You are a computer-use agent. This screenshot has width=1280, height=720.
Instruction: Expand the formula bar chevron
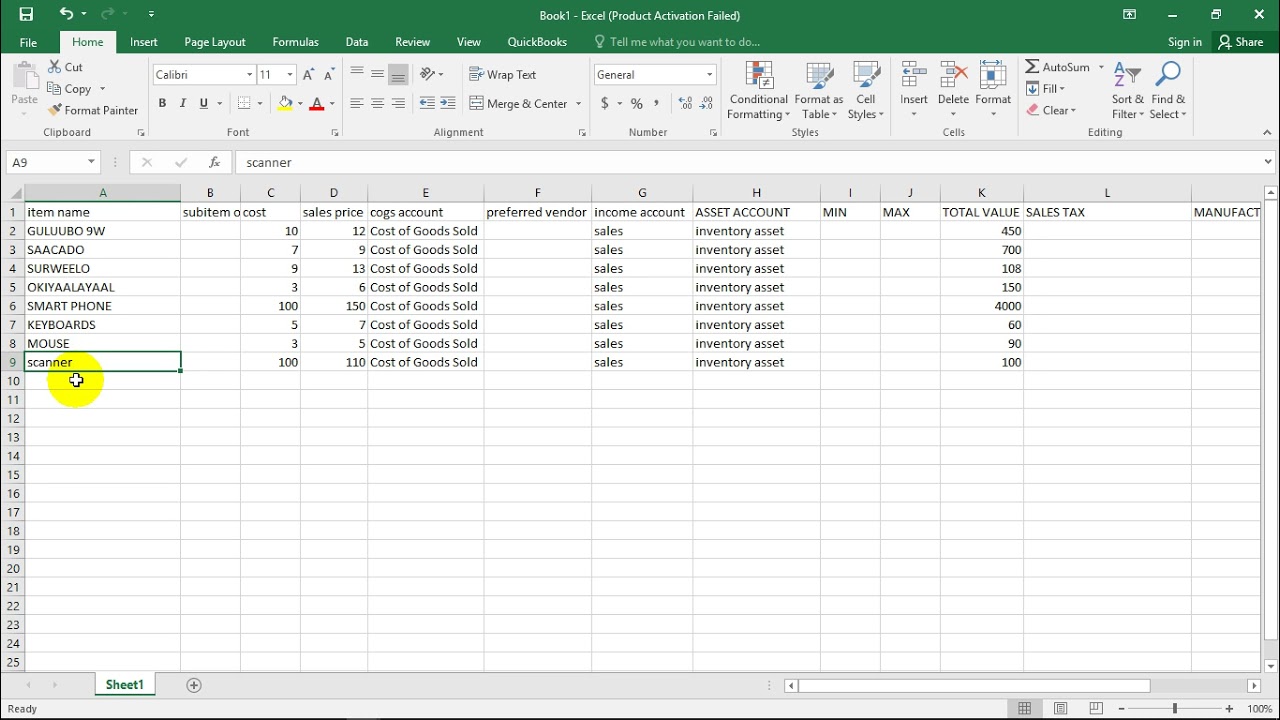(1268, 162)
